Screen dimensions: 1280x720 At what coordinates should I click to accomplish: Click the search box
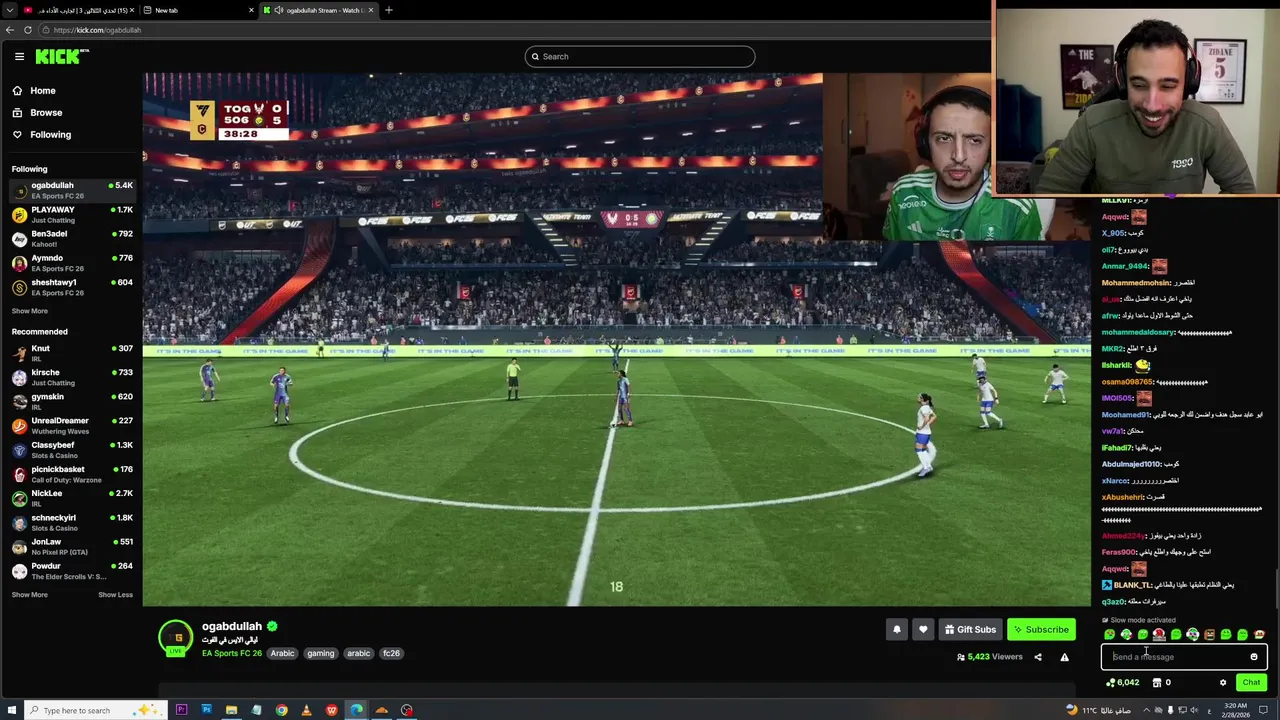click(x=640, y=56)
